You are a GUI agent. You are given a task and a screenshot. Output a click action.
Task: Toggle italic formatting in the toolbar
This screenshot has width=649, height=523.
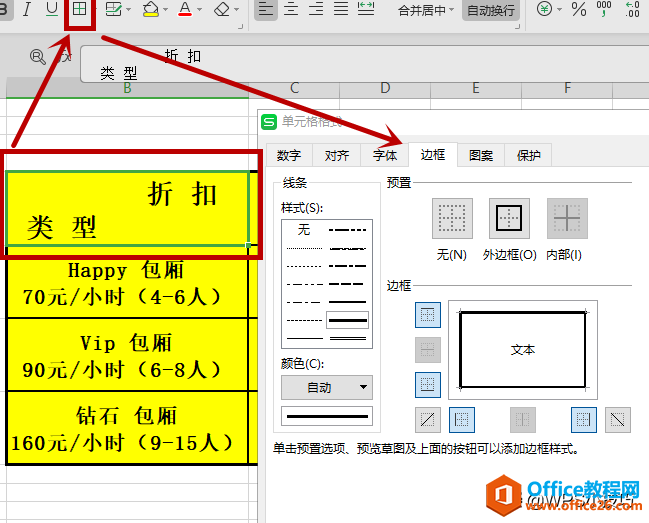27,9
